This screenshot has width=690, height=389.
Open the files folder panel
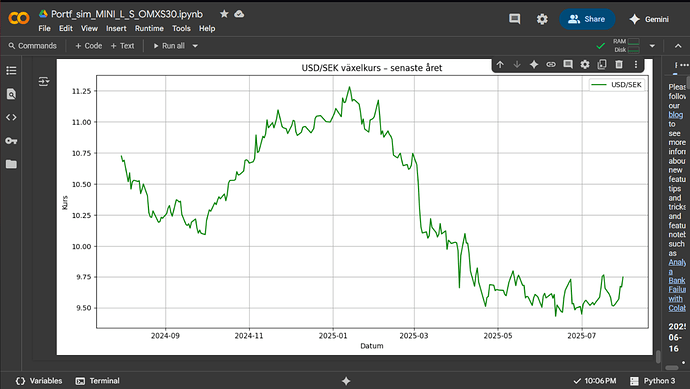coord(11,164)
